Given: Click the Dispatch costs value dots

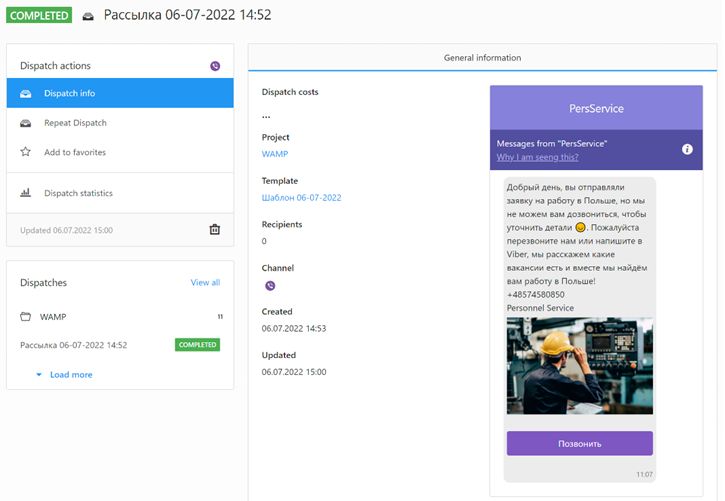Looking at the screenshot, I should click(x=266, y=116).
